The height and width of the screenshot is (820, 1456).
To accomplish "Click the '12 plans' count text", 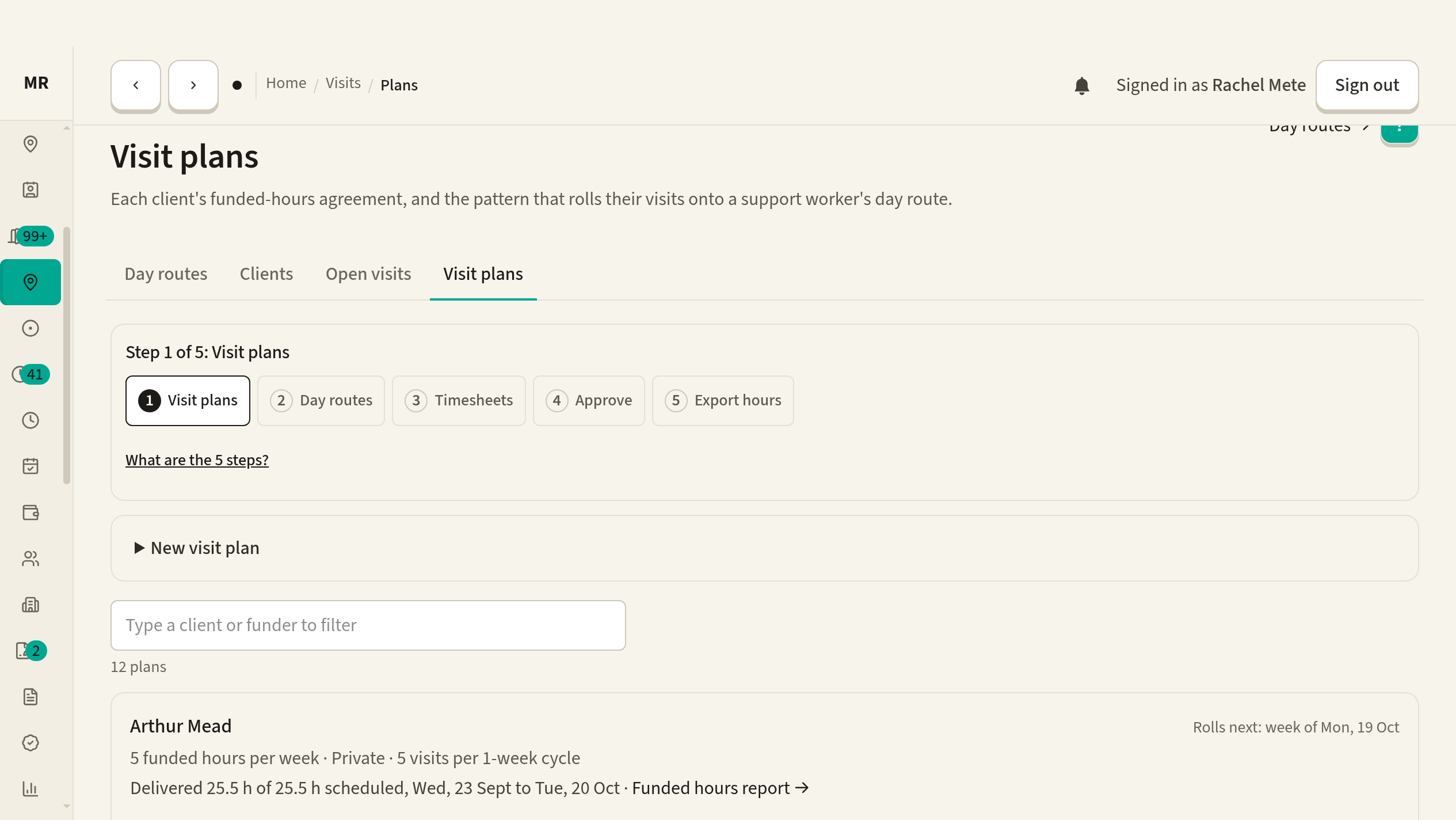I will pyautogui.click(x=139, y=667).
